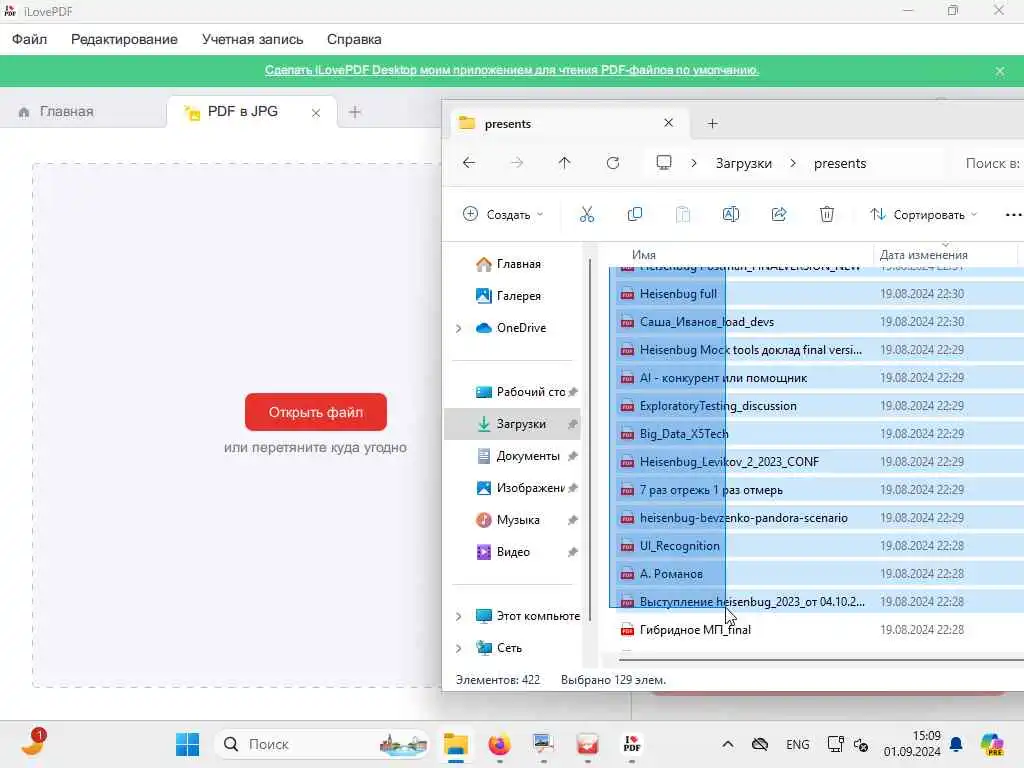The image size is (1024, 768).
Task: Expand the OneDrive tree node
Action: [x=458, y=328]
